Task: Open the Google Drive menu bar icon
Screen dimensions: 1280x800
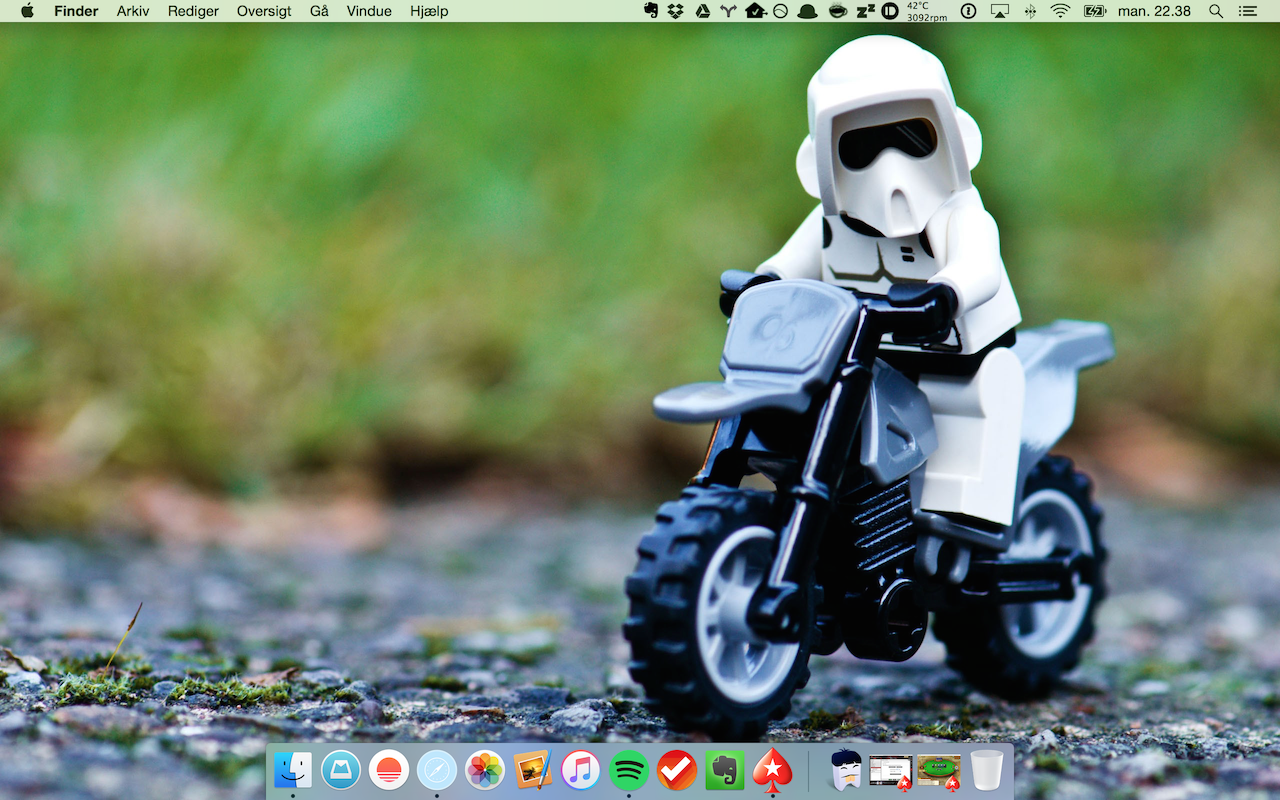Action: click(702, 11)
